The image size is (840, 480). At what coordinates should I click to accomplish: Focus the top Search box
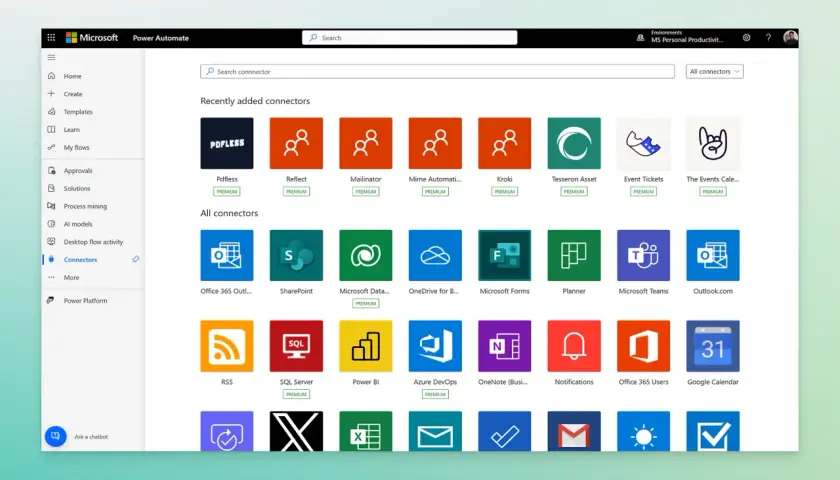tap(410, 38)
